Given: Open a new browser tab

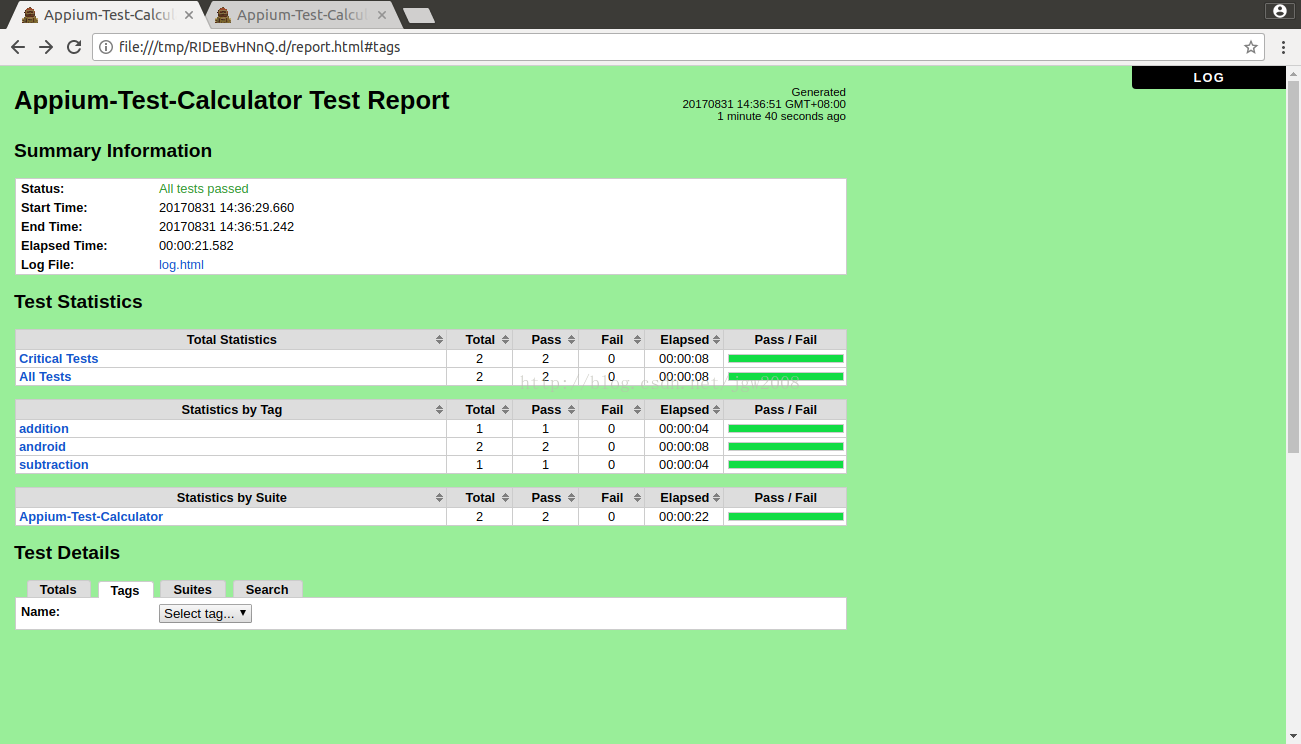Looking at the screenshot, I should click(x=418, y=15).
